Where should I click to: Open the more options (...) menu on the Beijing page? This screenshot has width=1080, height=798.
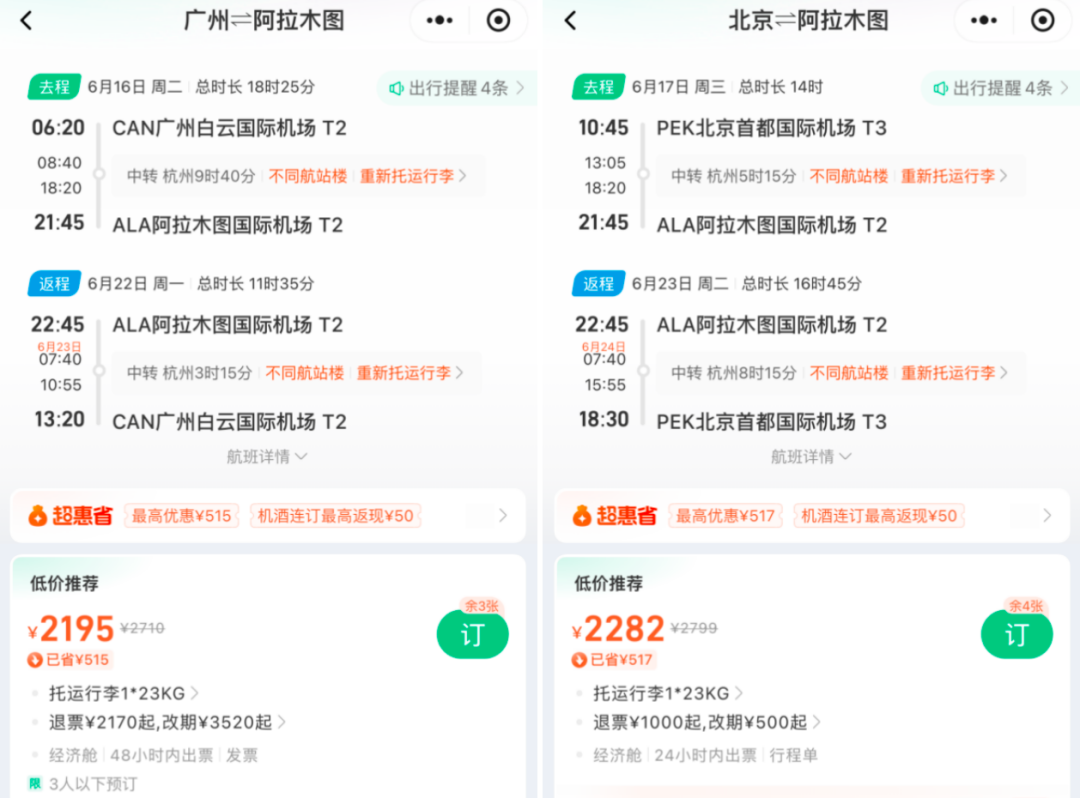pos(983,20)
